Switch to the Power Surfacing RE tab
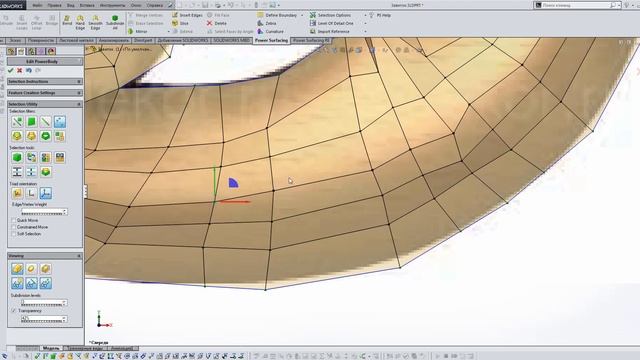640x360 pixels. [x=311, y=40]
